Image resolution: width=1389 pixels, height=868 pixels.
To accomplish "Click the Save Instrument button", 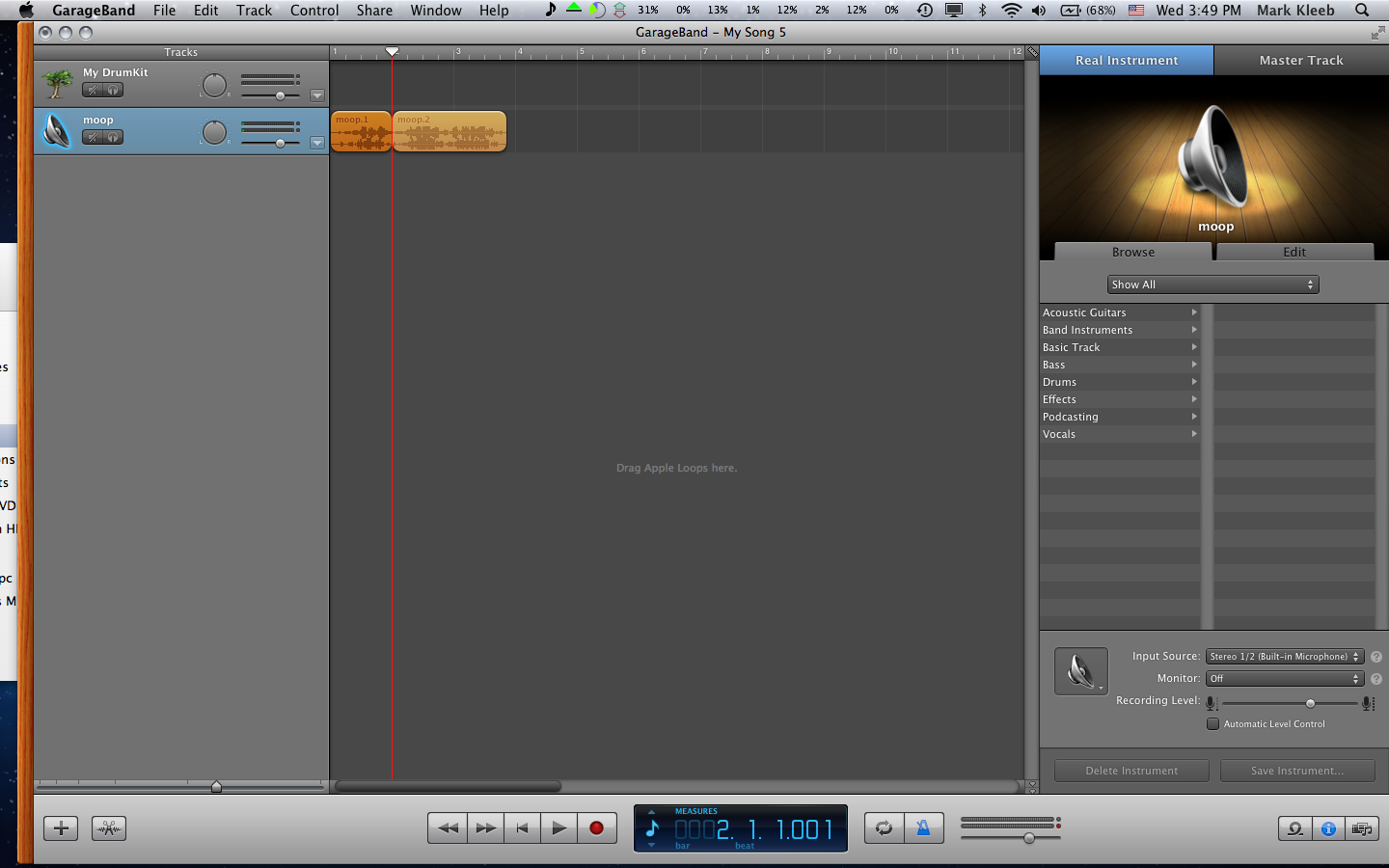I will pyautogui.click(x=1297, y=771).
